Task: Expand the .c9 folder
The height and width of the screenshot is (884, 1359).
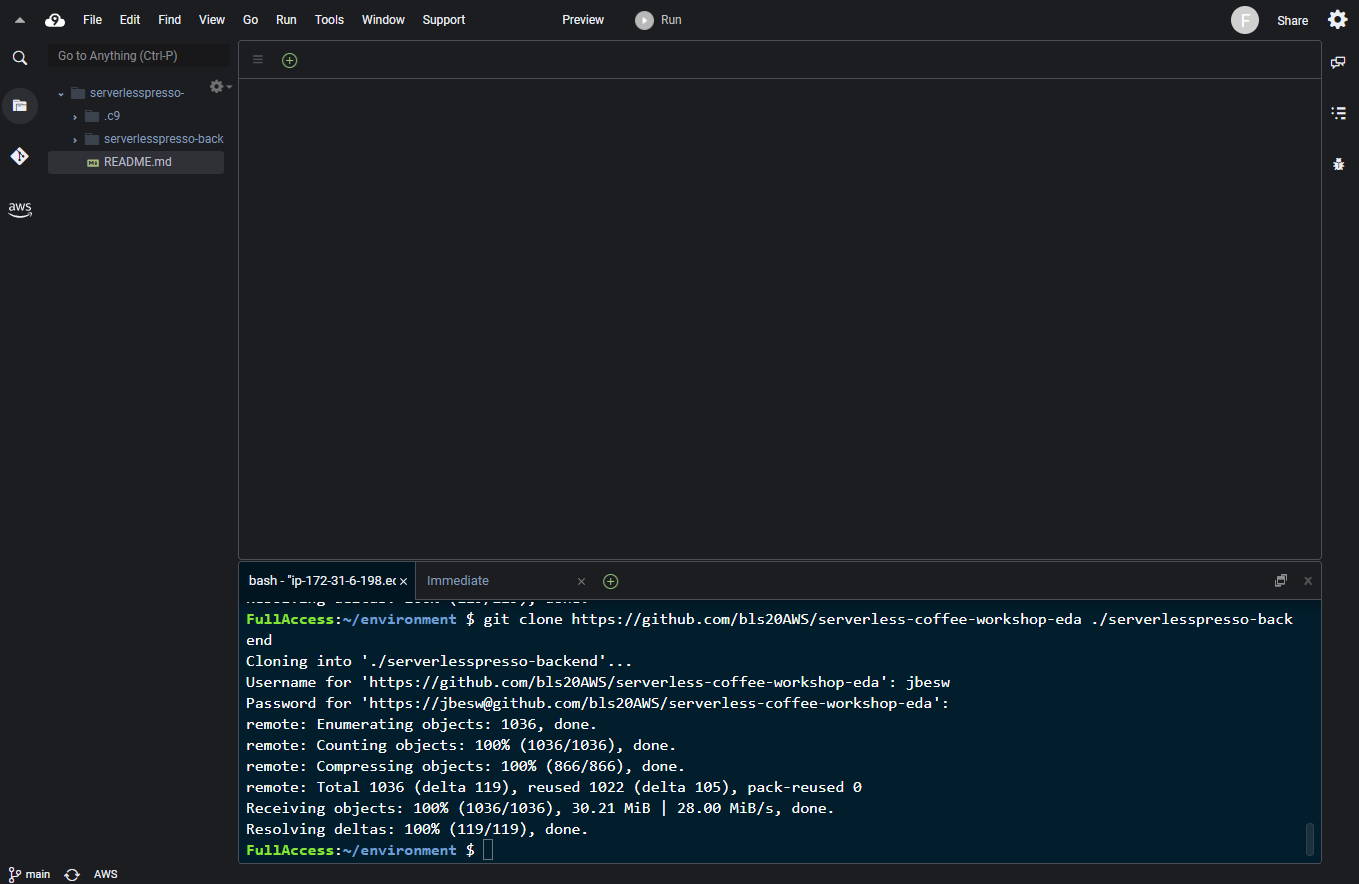Action: [75, 117]
